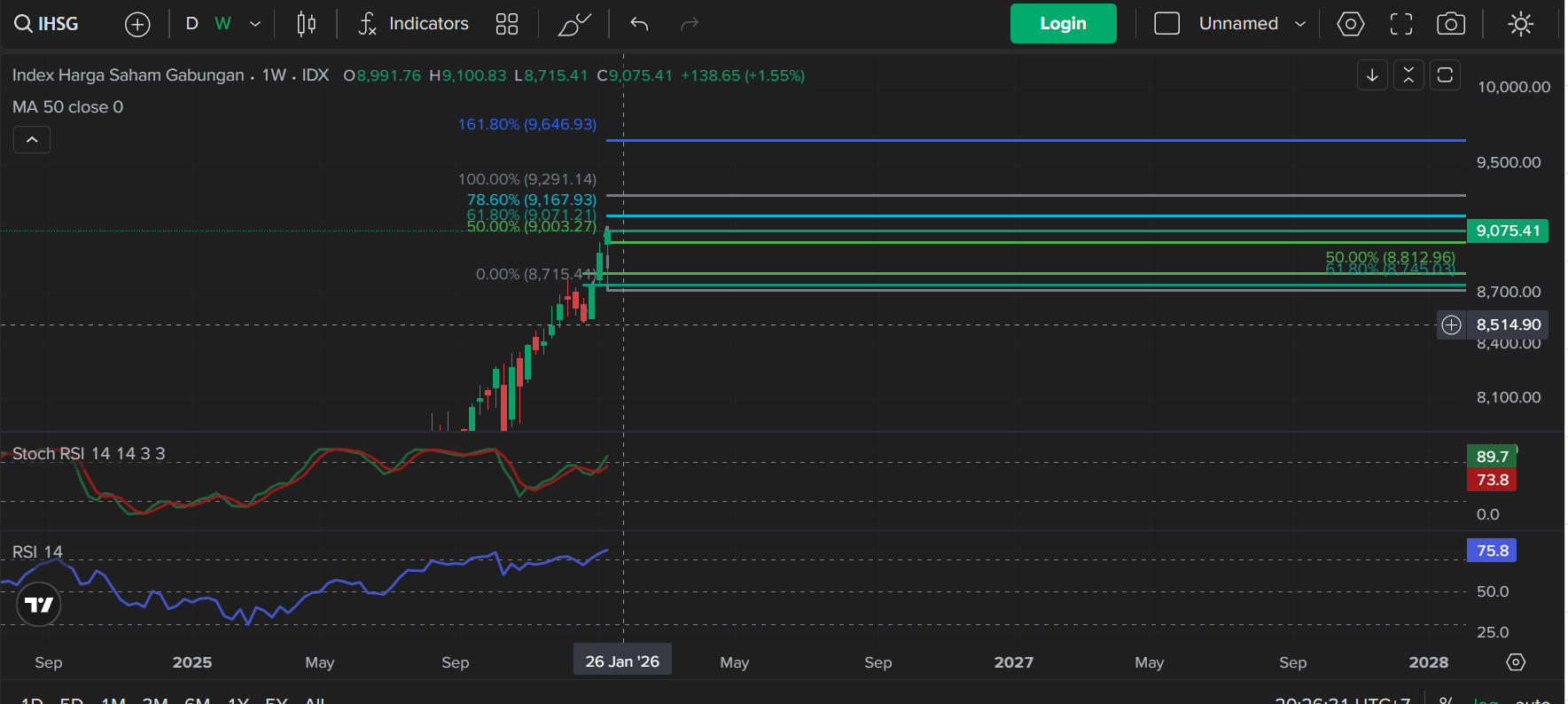This screenshot has height=704, width=1568.
Task: Switch to the Daily (D) timeframe
Action: pyautogui.click(x=191, y=24)
